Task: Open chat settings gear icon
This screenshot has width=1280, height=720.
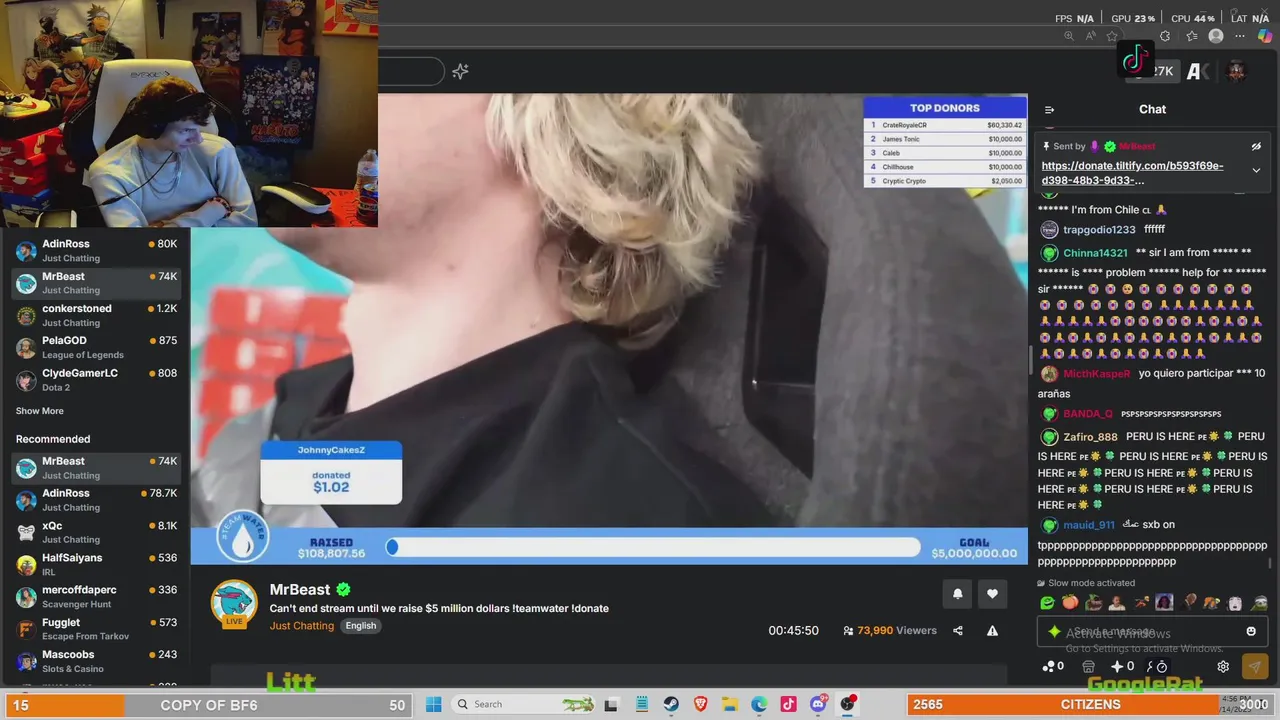Action: coord(1223,666)
